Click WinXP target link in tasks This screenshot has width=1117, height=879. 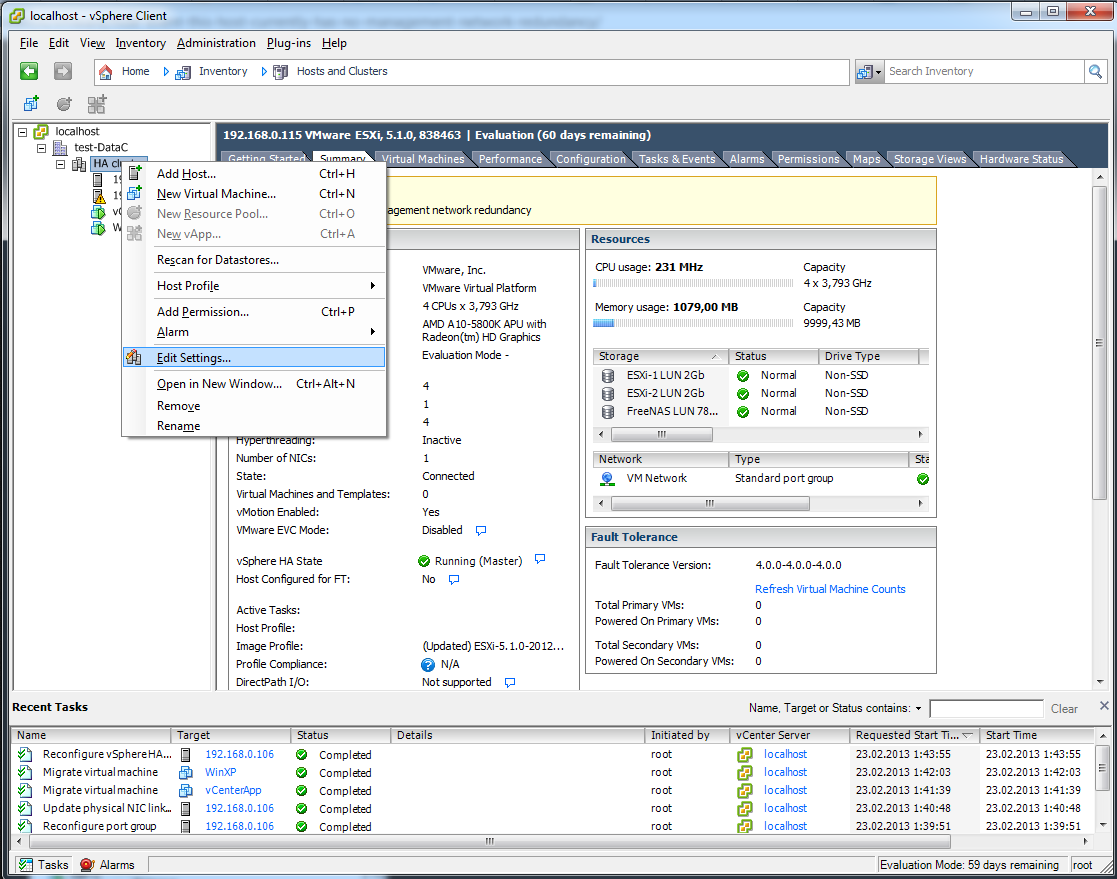point(220,773)
